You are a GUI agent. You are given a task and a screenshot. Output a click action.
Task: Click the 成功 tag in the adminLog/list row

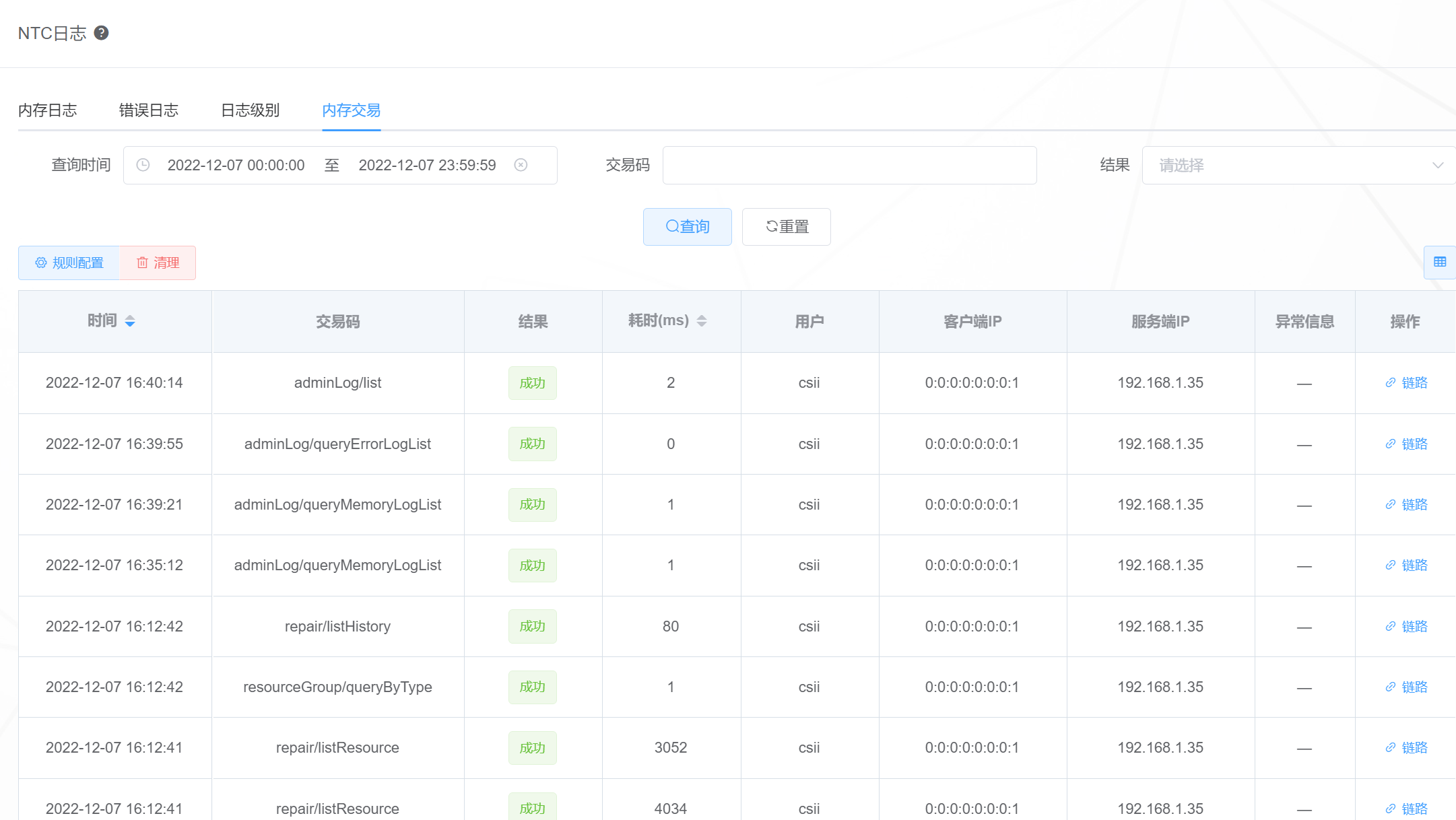point(533,383)
